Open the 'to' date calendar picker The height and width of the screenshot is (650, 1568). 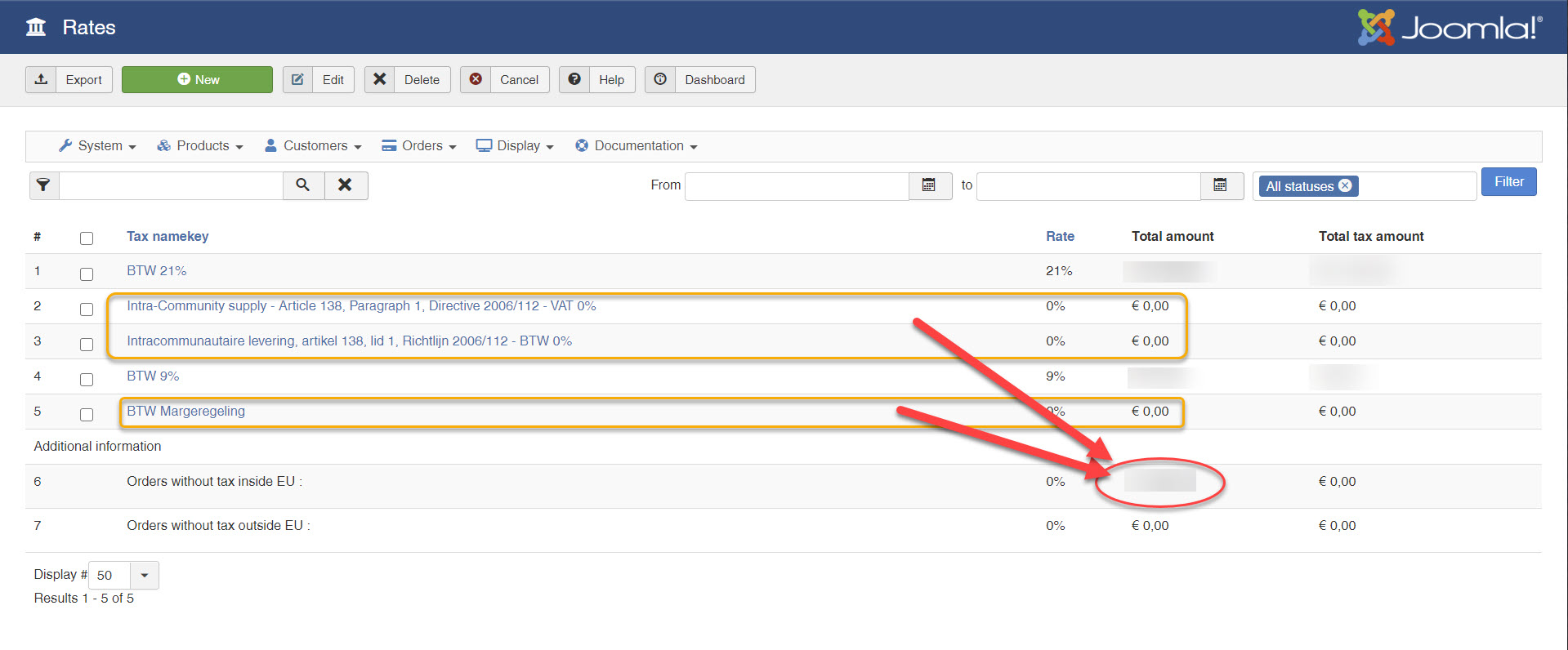click(1221, 185)
